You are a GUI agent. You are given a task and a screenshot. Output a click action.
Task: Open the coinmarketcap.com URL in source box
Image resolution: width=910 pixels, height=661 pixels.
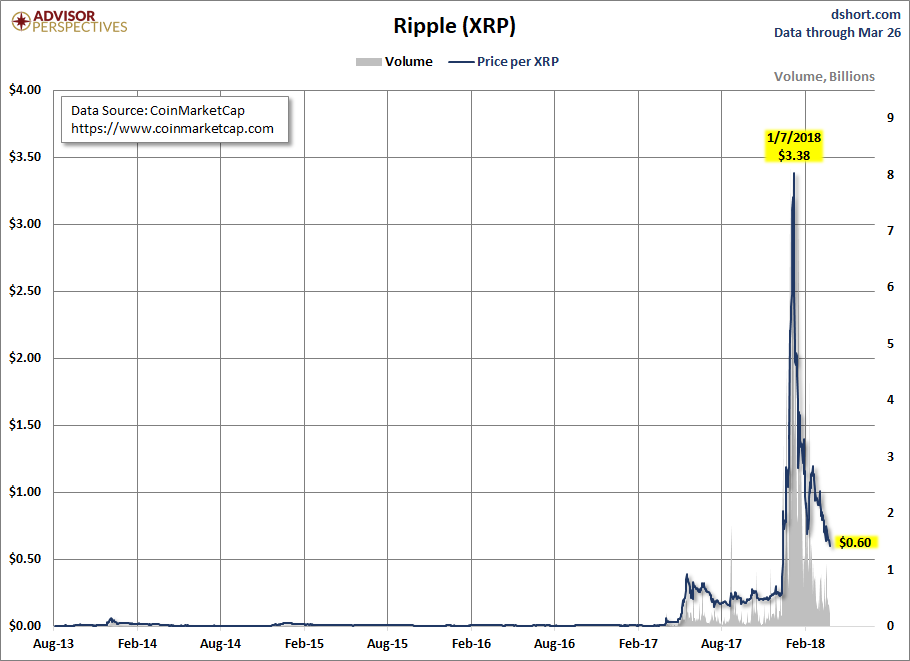pos(172,128)
